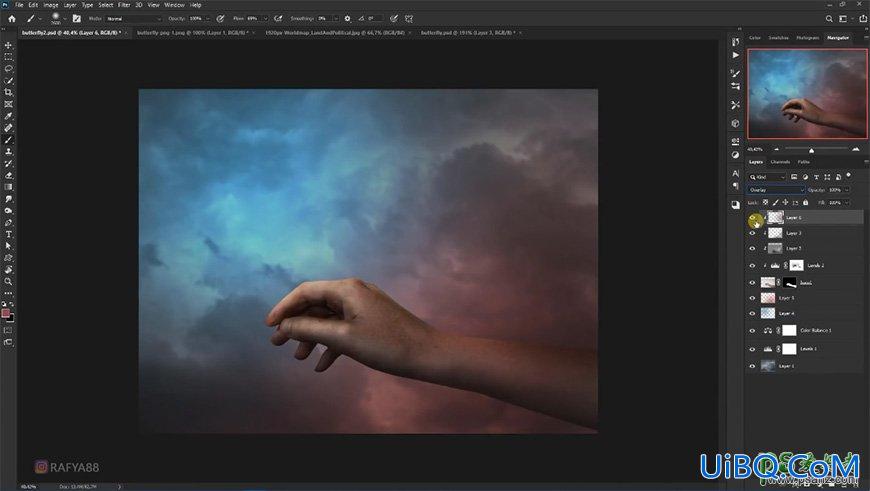Click the Home icon in options bar
Viewport: 870px width, 491px height.
[x=12, y=18]
